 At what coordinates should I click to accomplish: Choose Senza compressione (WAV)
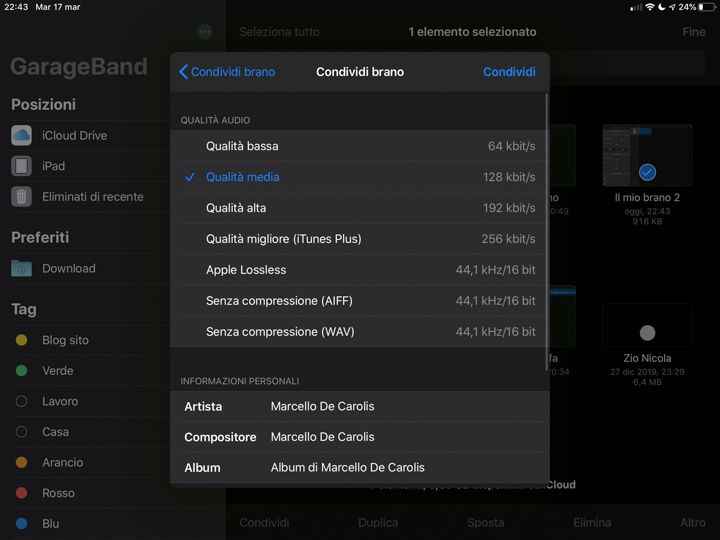click(360, 332)
